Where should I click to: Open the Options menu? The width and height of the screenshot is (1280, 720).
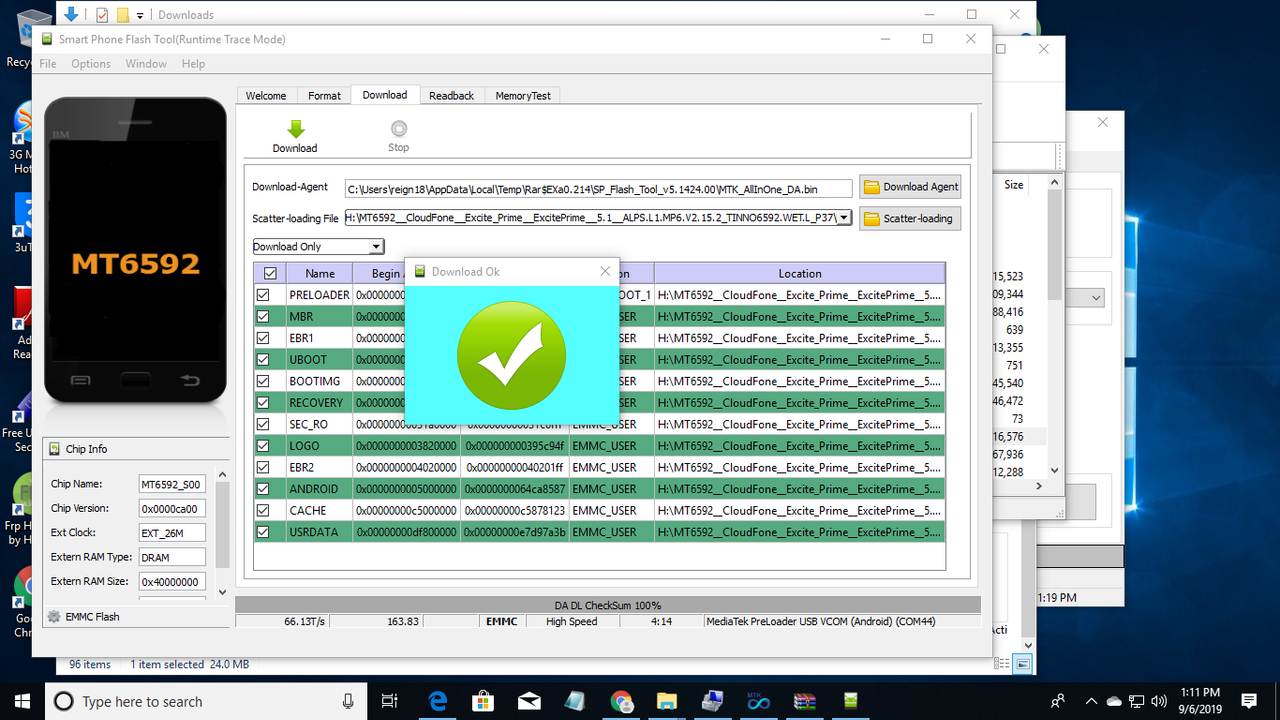pyautogui.click(x=91, y=63)
